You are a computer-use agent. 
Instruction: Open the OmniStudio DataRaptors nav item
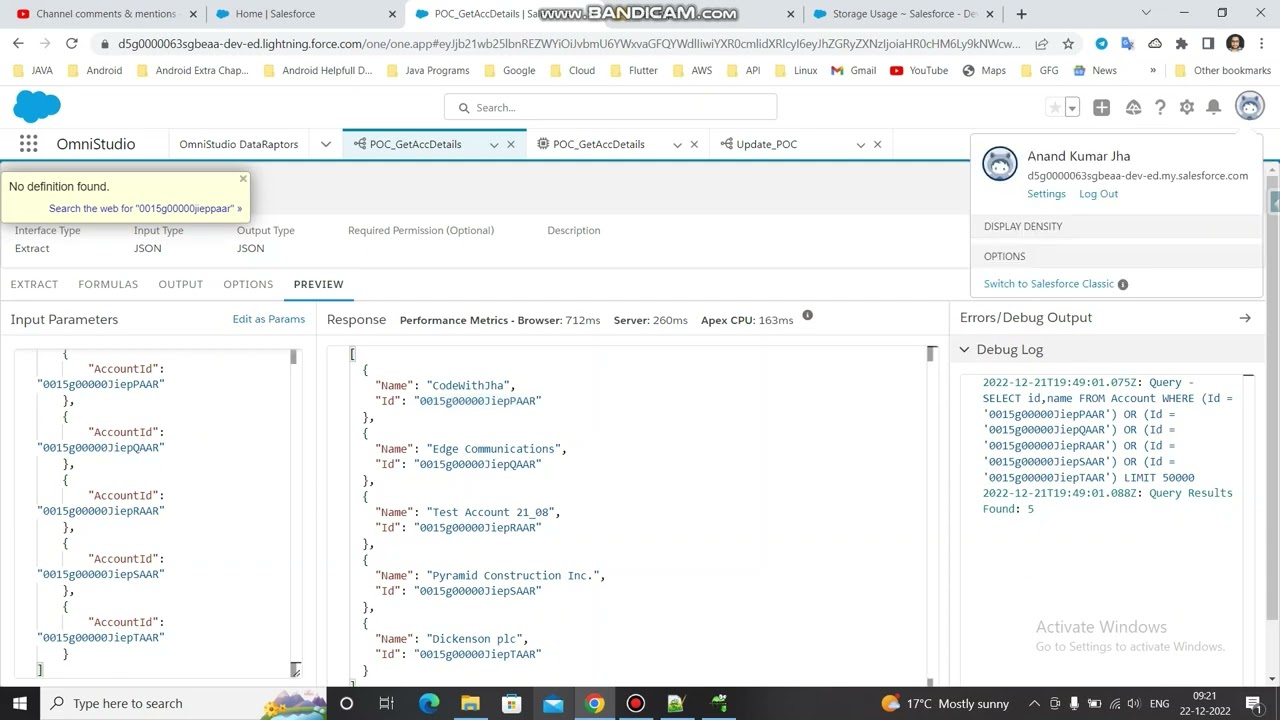coord(238,144)
